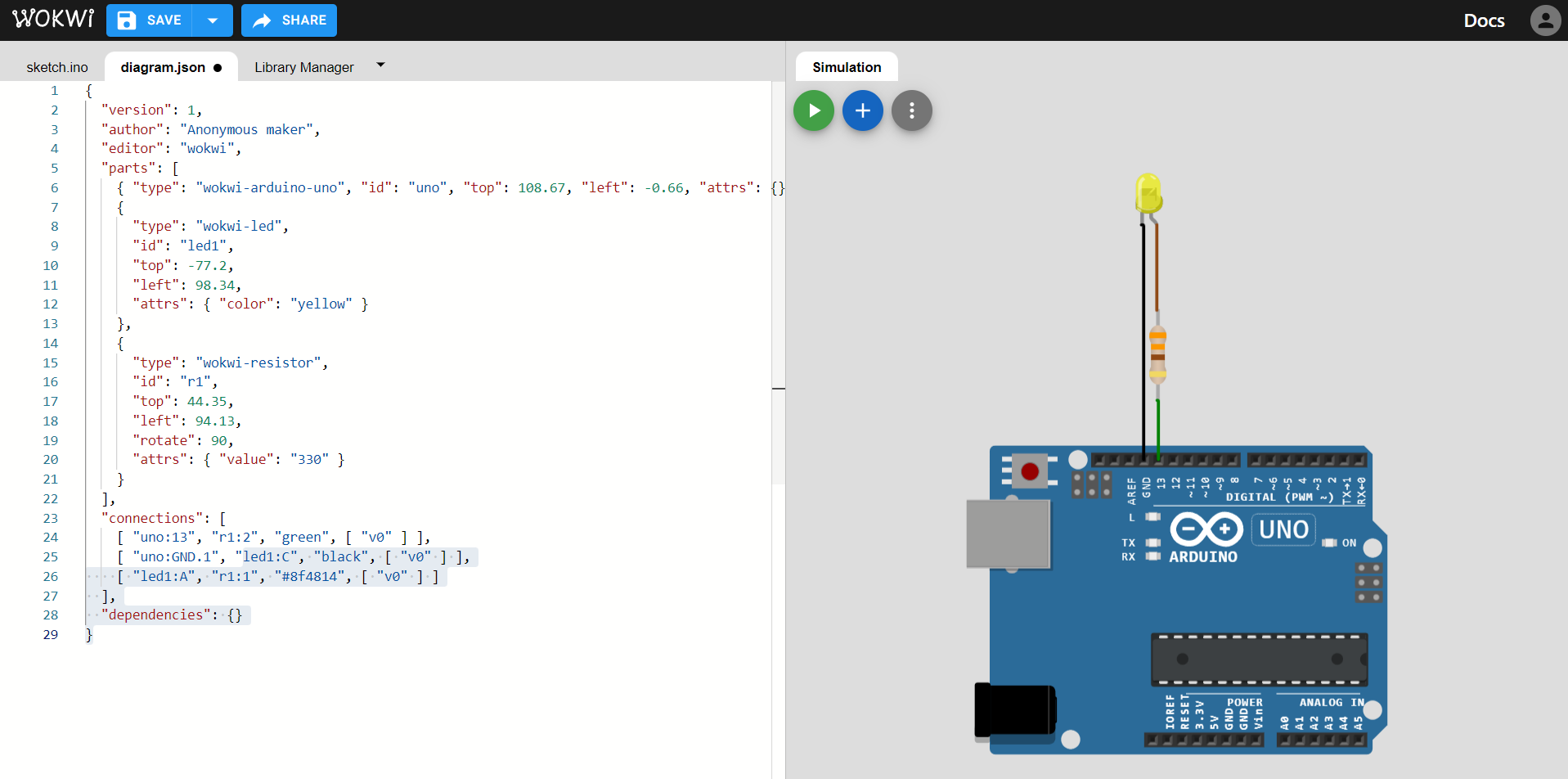Viewport: 1568px width, 779px height.
Task: Click the "wokwi-led" type string
Action: pyautogui.click(x=239, y=226)
